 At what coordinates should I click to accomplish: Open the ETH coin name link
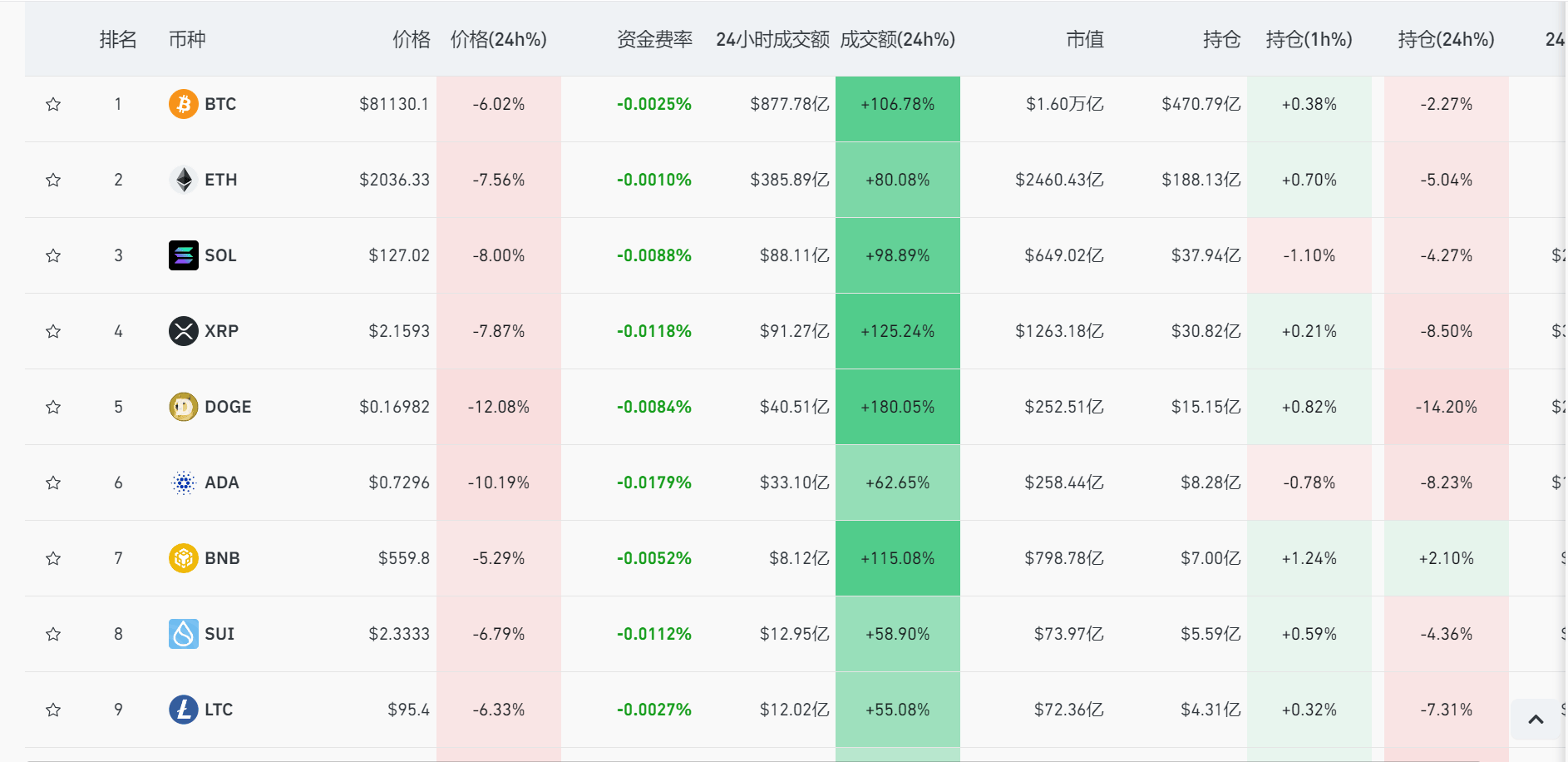coord(221,180)
